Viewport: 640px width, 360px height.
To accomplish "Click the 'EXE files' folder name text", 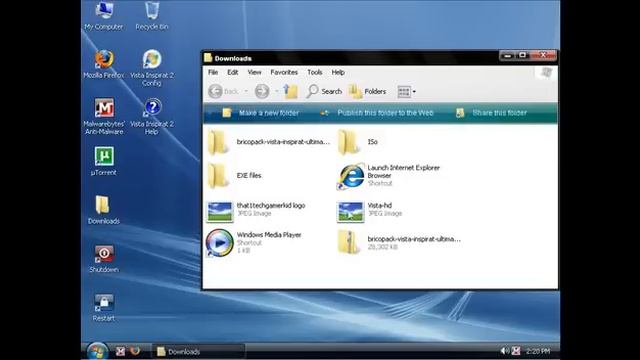I will (x=249, y=175).
